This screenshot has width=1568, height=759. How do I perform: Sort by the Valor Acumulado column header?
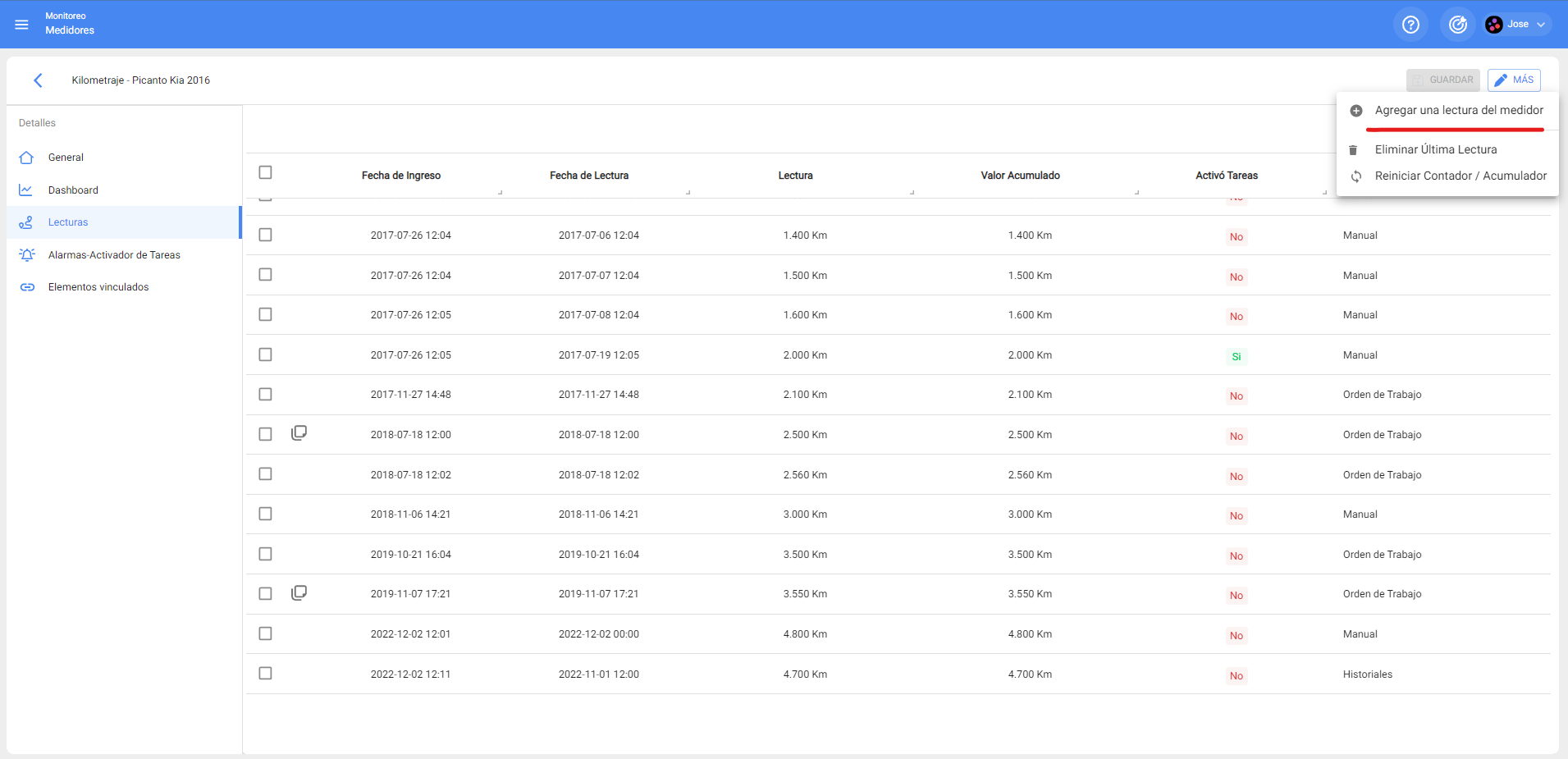coord(1020,176)
